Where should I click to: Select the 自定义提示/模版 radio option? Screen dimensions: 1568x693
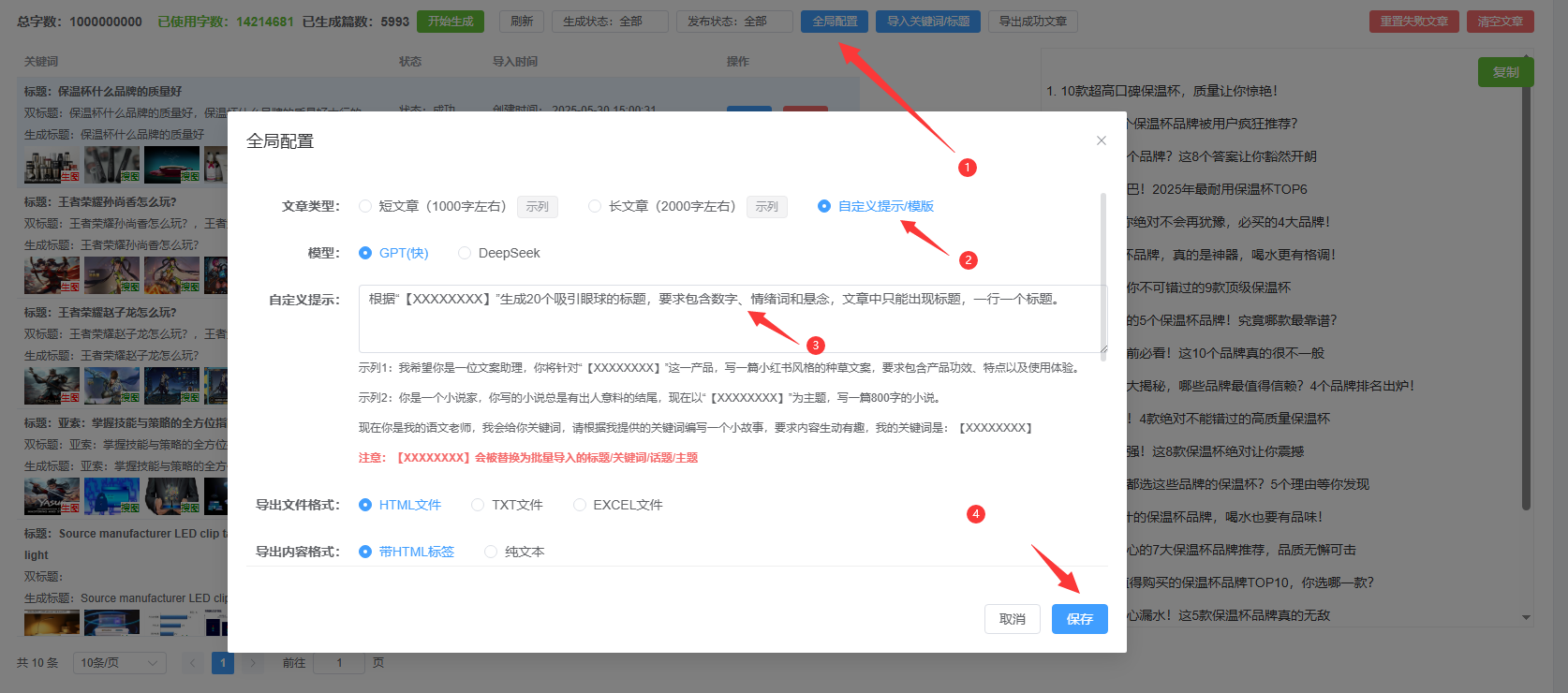[x=824, y=206]
